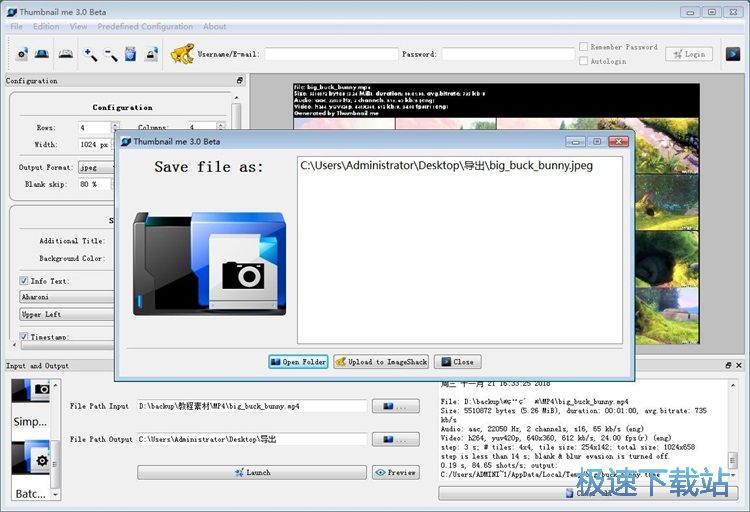Click Upload to ImageShack button

381,362
